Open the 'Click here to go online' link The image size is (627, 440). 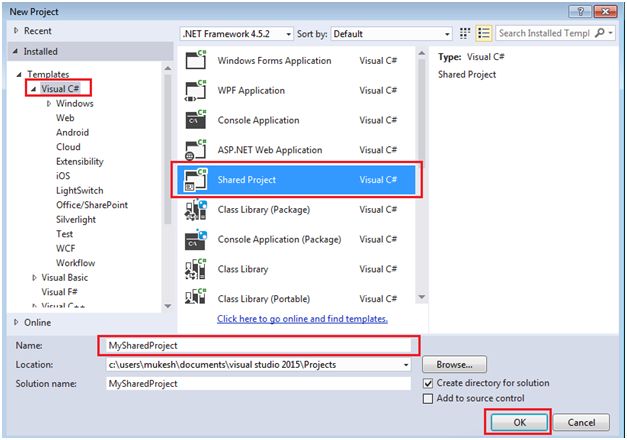point(302,319)
